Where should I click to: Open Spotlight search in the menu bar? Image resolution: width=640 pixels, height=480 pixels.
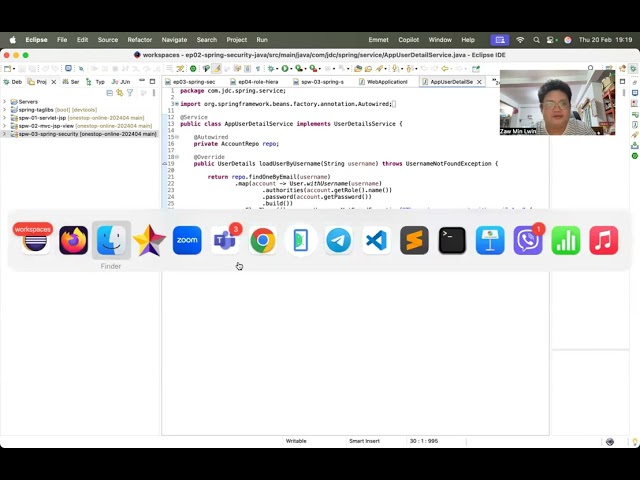[536, 40]
